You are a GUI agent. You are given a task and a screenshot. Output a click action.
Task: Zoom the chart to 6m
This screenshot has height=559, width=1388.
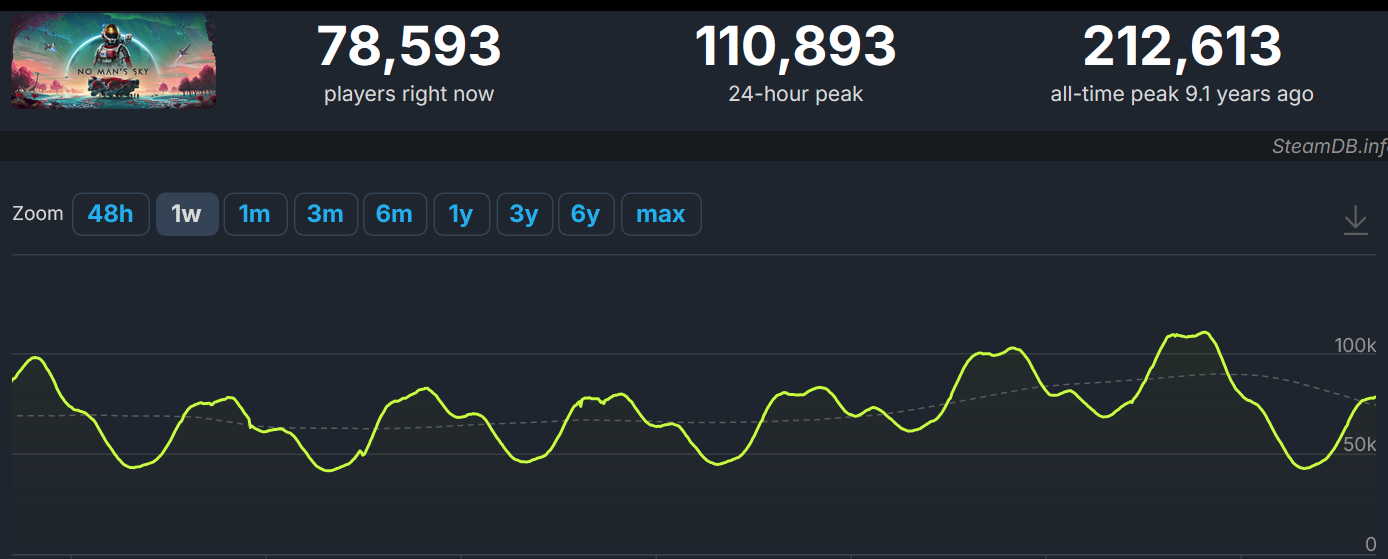point(395,214)
